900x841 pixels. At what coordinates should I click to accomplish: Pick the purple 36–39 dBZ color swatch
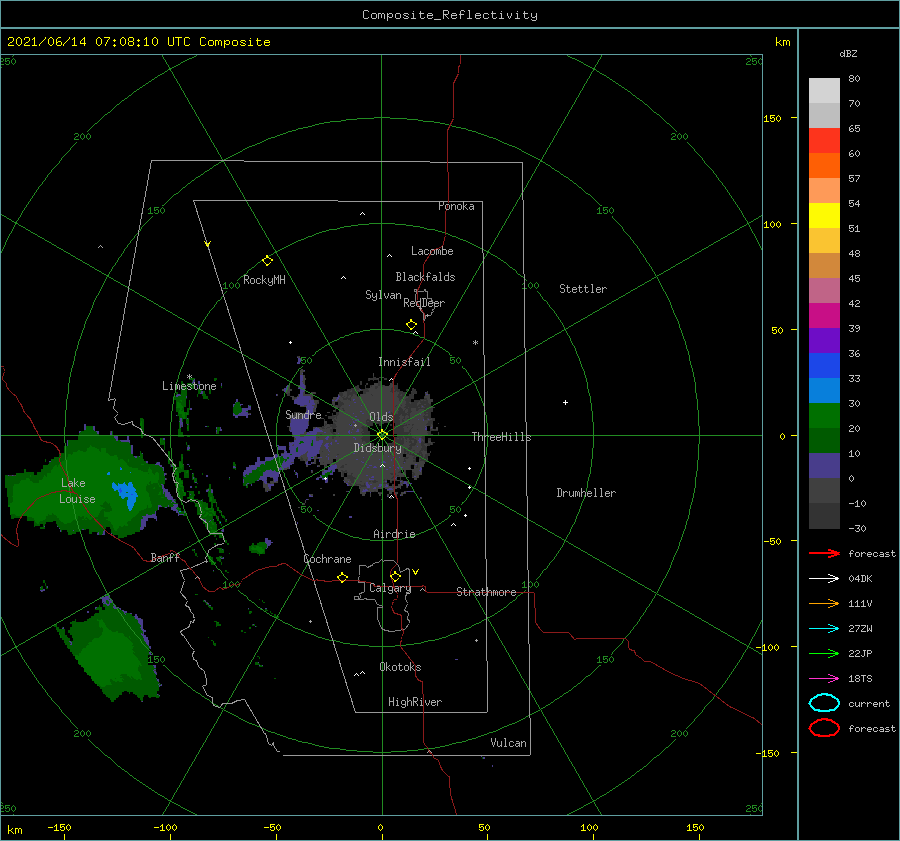[x=824, y=341]
